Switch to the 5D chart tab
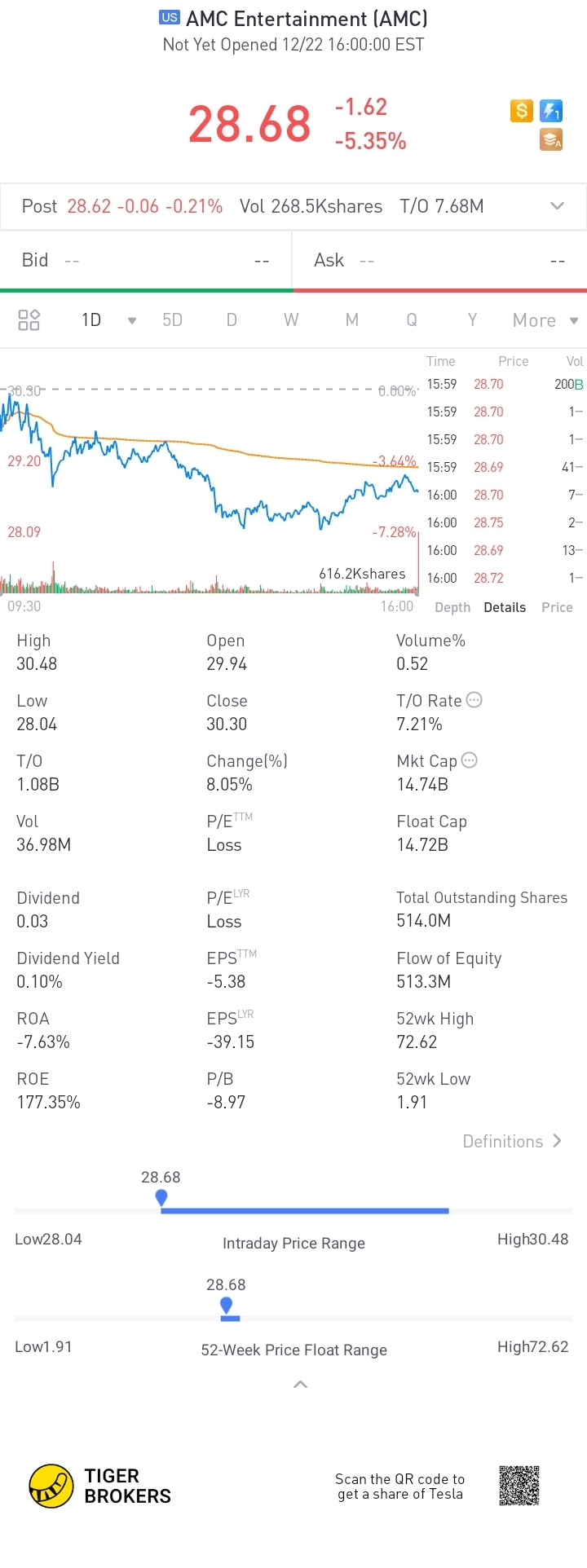 pyautogui.click(x=172, y=319)
